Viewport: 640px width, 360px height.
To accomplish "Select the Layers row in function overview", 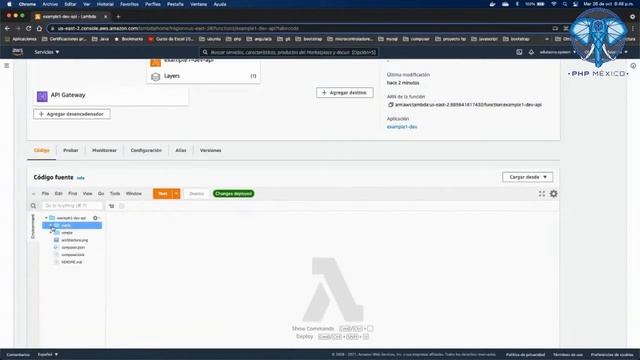I will point(203,76).
